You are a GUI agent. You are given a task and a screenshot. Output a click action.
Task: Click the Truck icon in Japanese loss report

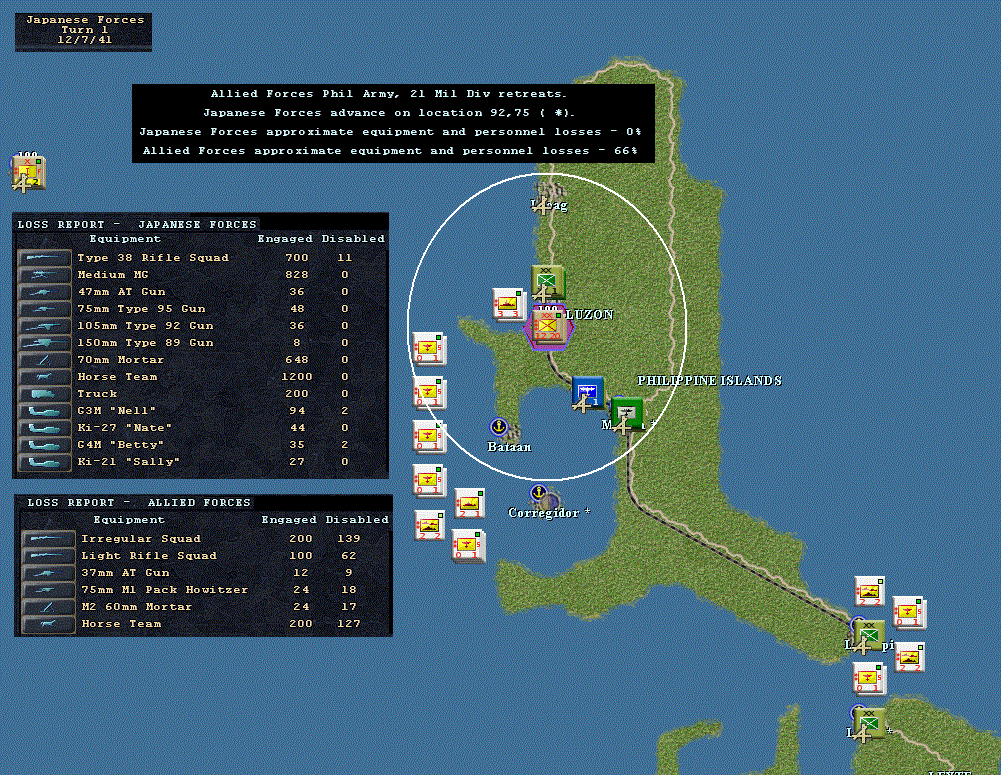click(x=45, y=394)
